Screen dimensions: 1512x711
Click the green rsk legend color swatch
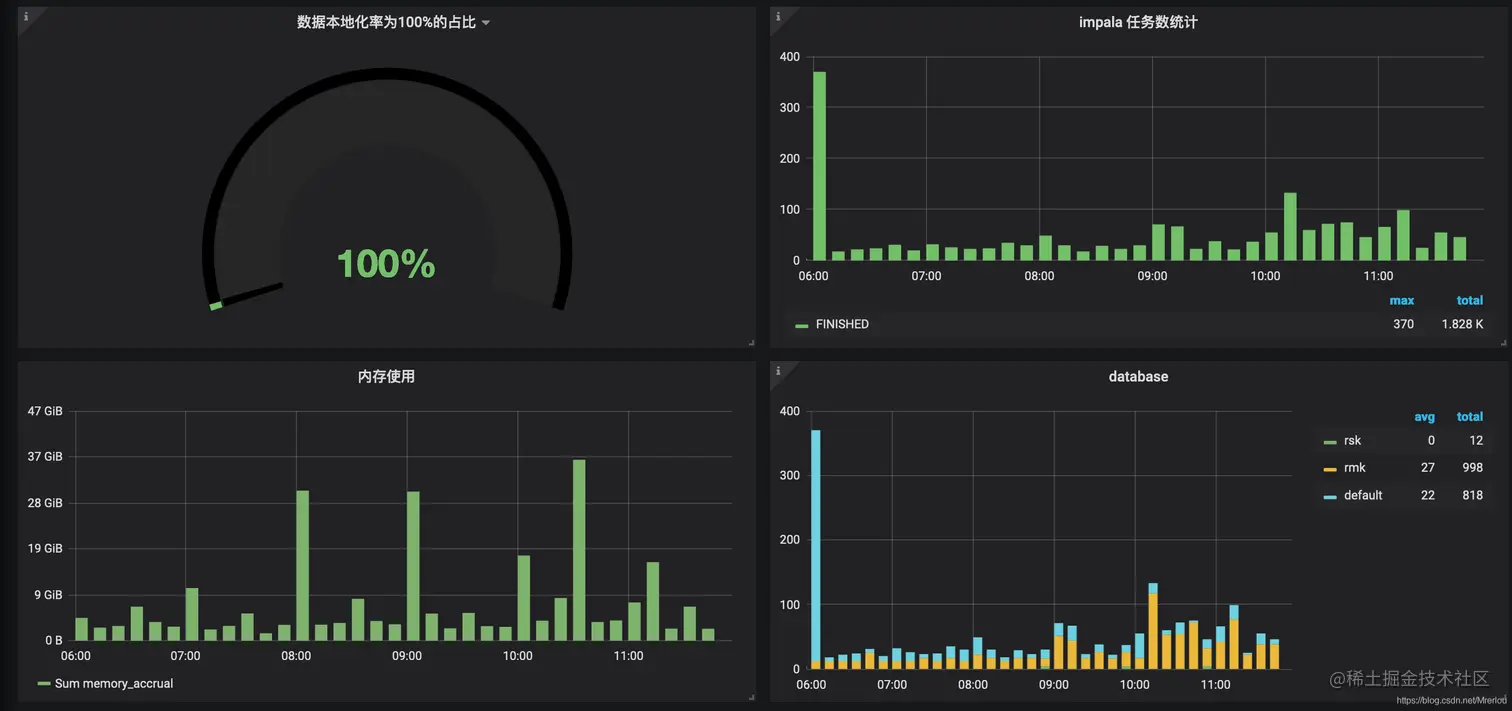point(1329,441)
